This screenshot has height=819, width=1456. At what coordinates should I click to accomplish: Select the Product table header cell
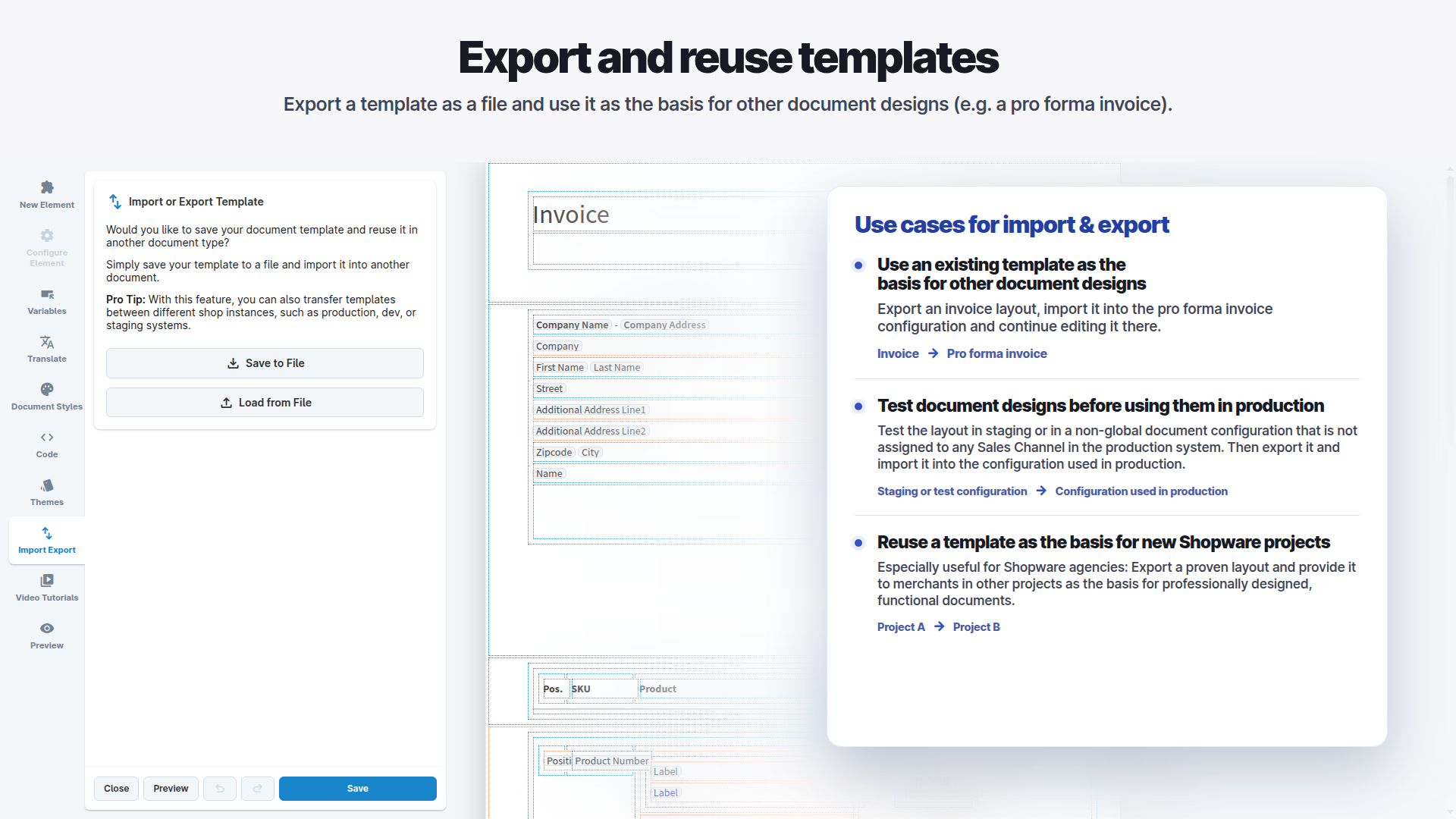click(657, 689)
